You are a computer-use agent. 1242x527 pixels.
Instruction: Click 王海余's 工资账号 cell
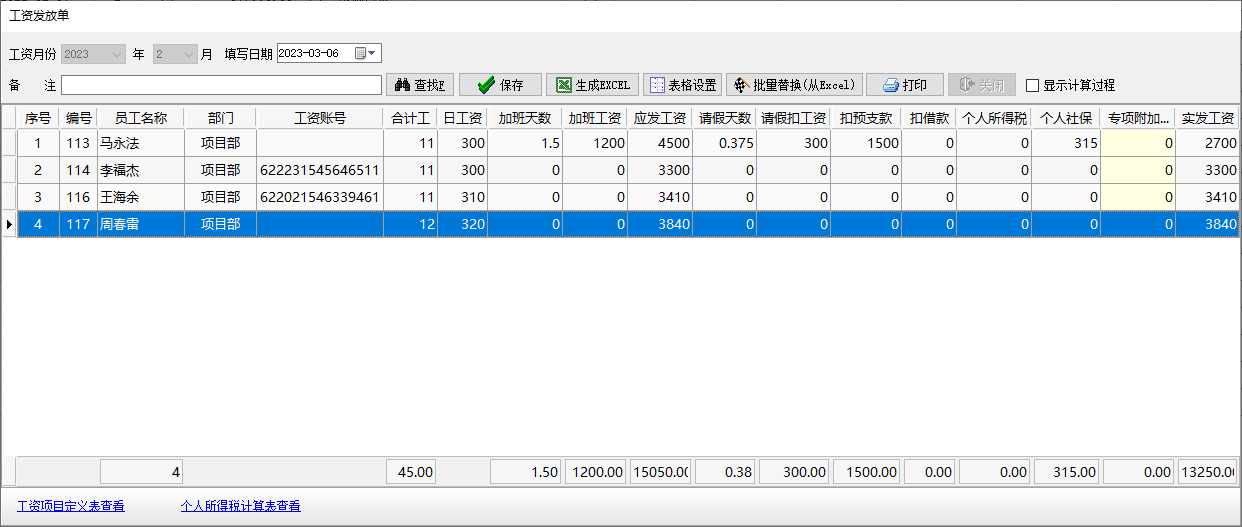pyautogui.click(x=319, y=198)
